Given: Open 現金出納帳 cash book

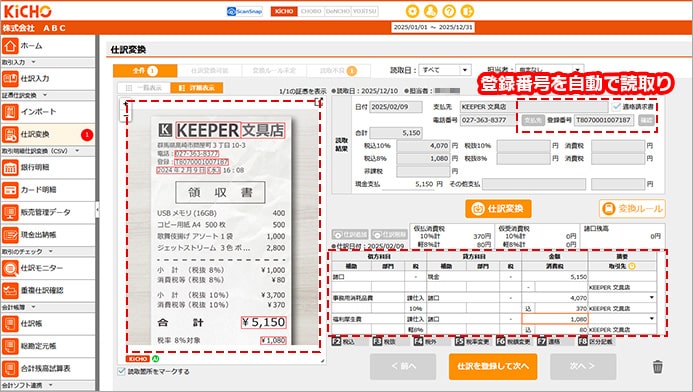Looking at the screenshot, I should 47,235.
